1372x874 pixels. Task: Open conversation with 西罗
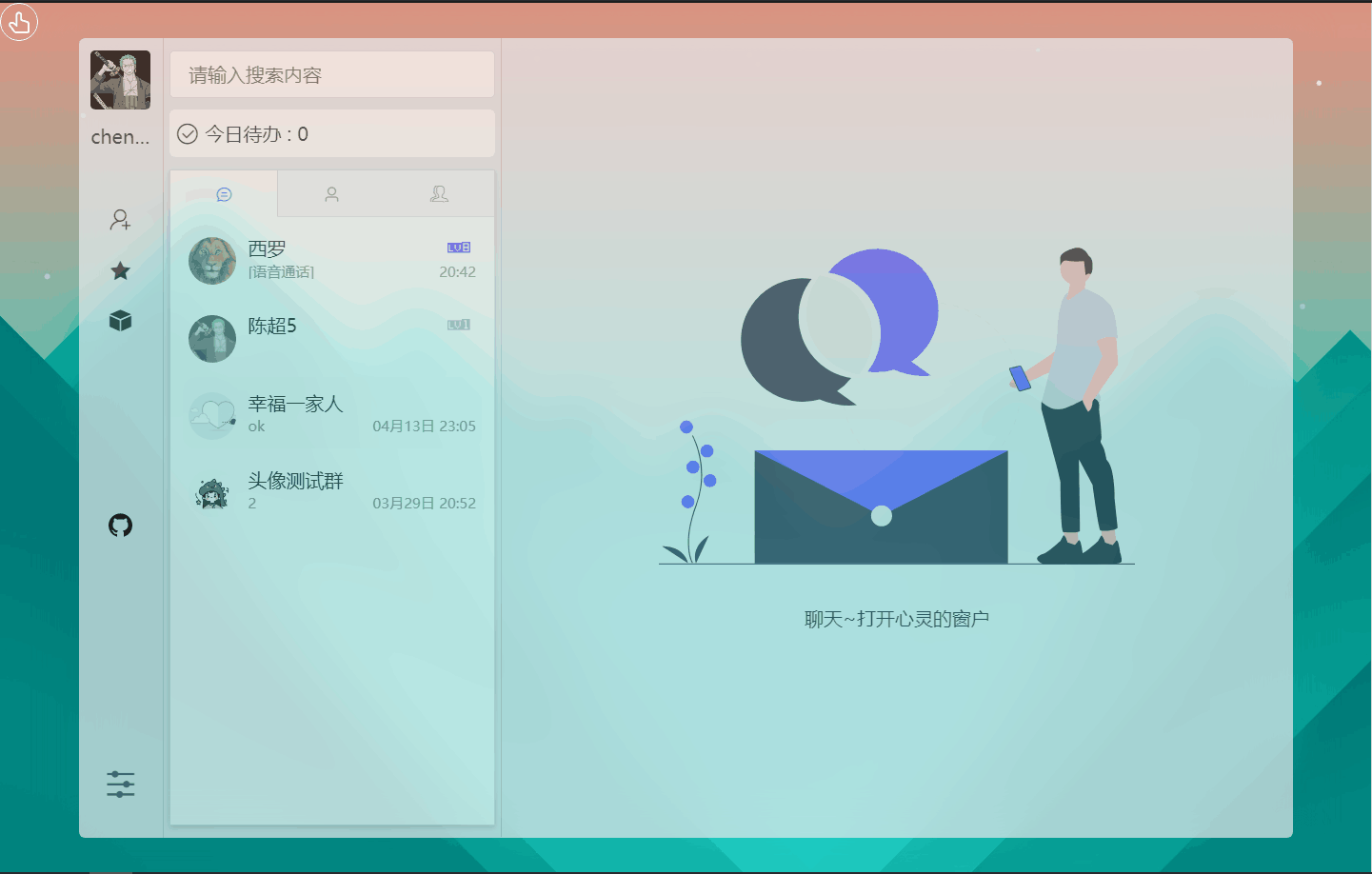point(332,261)
